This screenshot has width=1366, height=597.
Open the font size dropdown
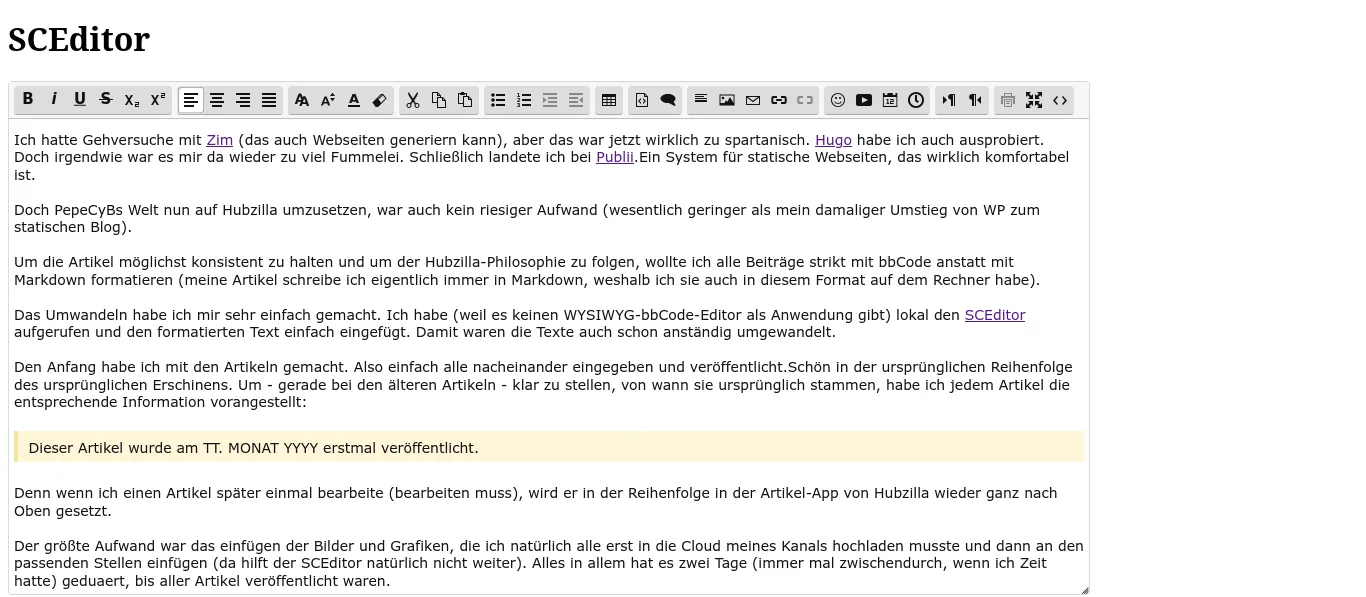tap(328, 100)
